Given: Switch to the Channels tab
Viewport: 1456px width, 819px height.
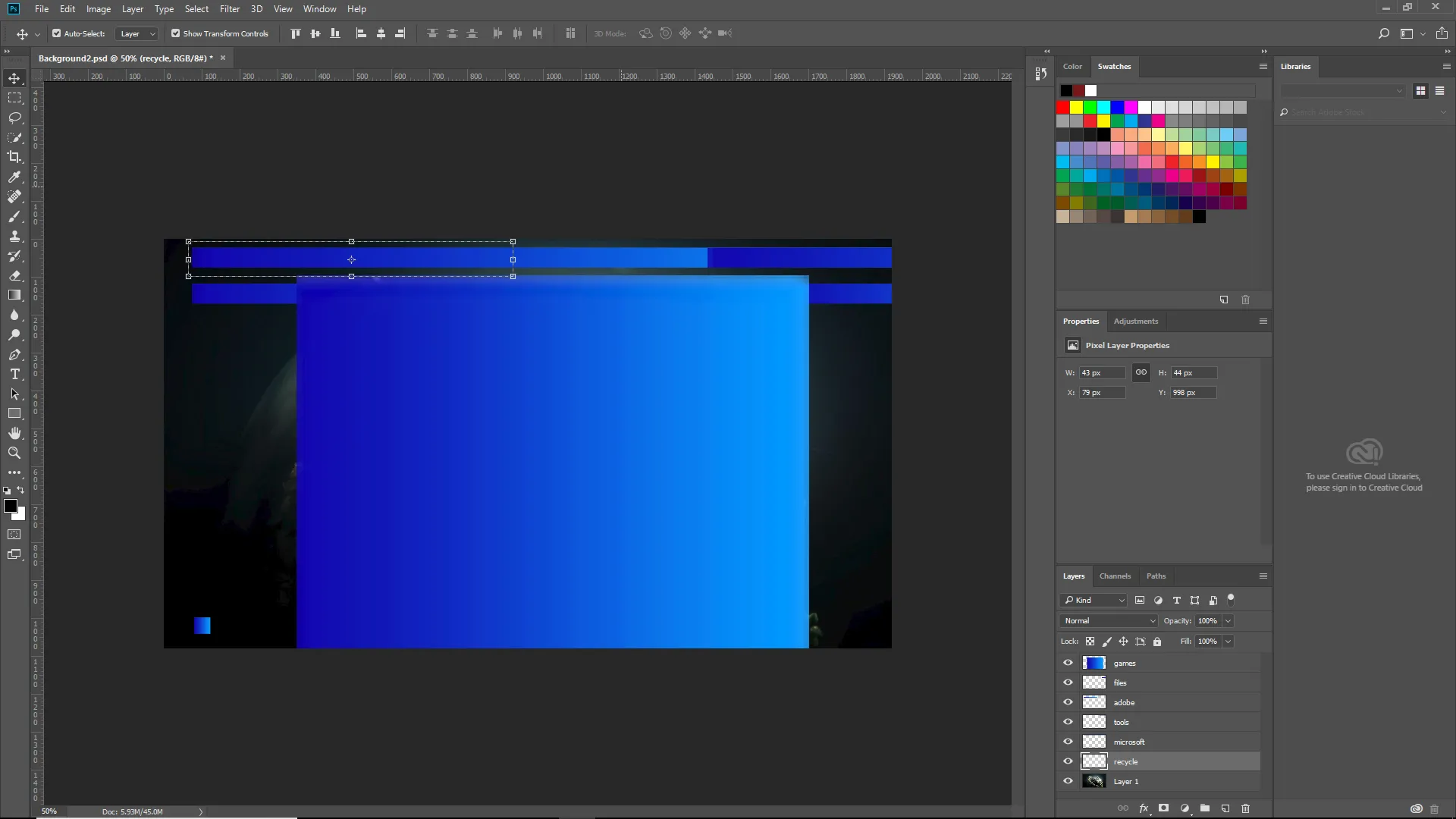Looking at the screenshot, I should [1115, 576].
